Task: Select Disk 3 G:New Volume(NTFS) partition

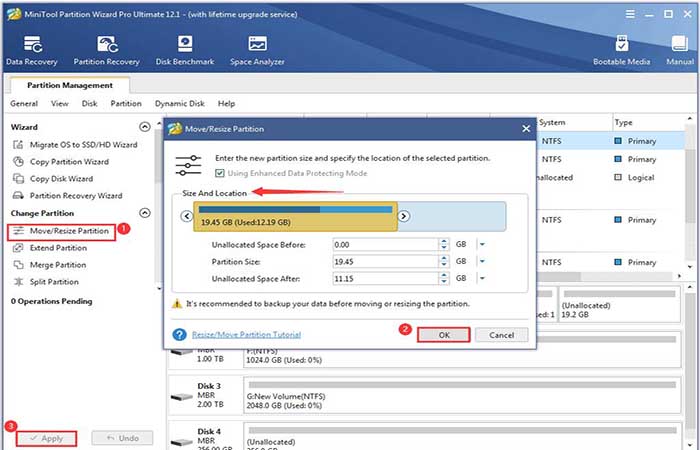Action: click(462, 396)
